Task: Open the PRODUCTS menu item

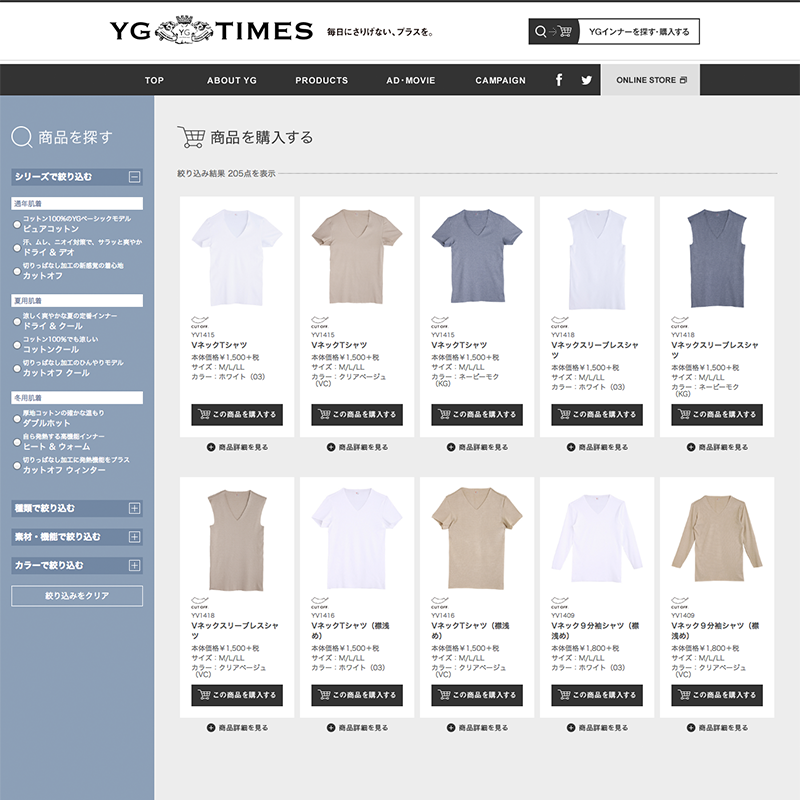Action: tap(320, 80)
